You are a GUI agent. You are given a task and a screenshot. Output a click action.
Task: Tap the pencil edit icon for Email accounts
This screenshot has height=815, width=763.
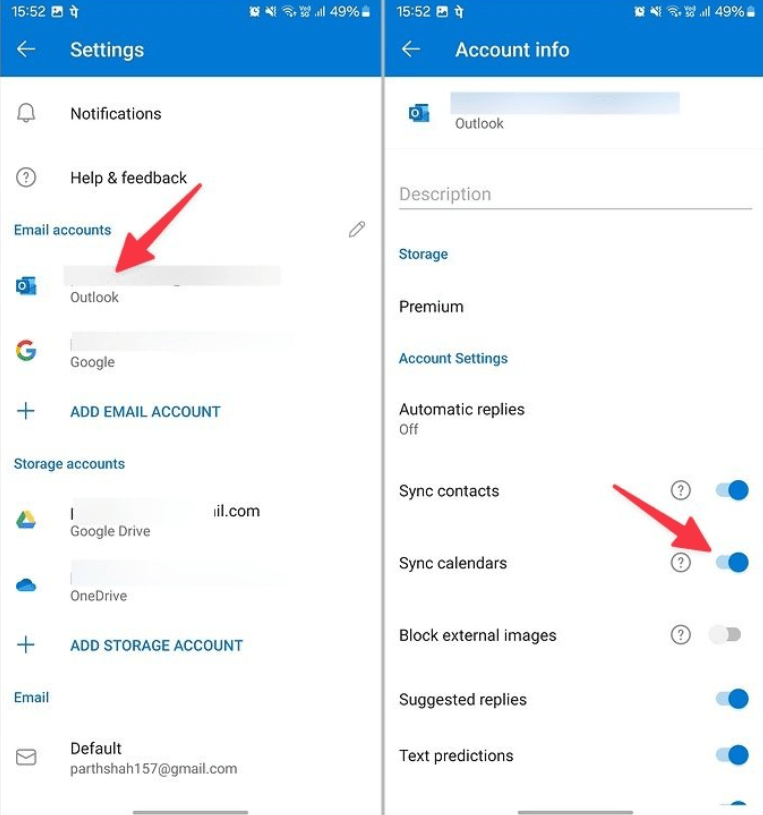click(357, 230)
